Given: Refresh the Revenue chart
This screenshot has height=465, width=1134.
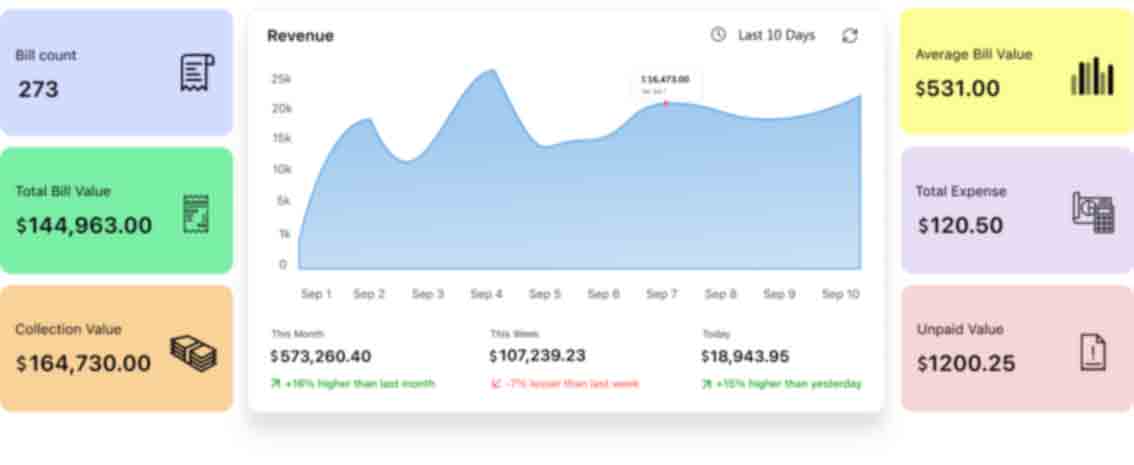Looking at the screenshot, I should pyautogui.click(x=850, y=35).
